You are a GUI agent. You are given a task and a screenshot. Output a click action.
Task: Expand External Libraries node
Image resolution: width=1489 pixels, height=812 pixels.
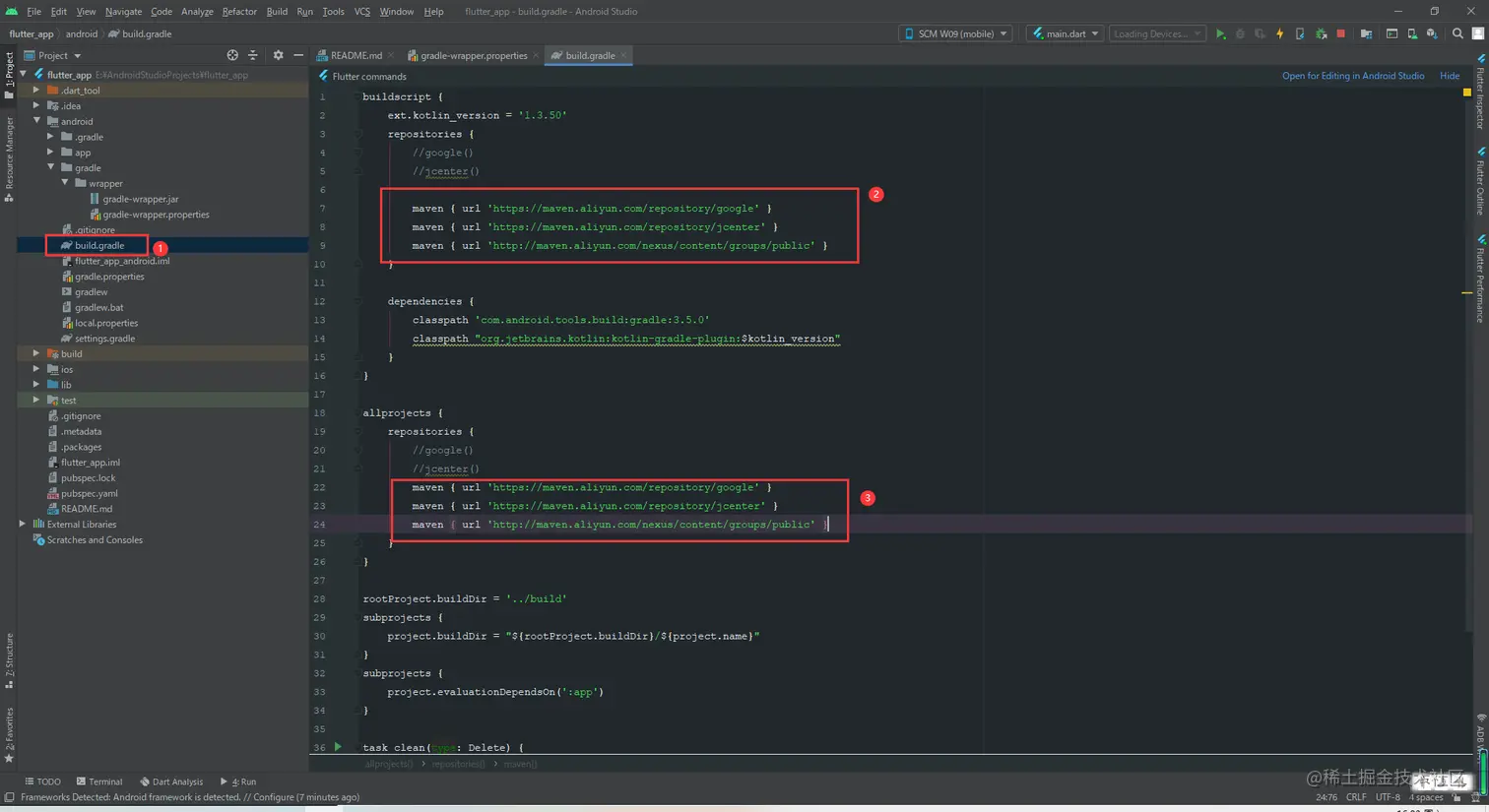tap(23, 525)
